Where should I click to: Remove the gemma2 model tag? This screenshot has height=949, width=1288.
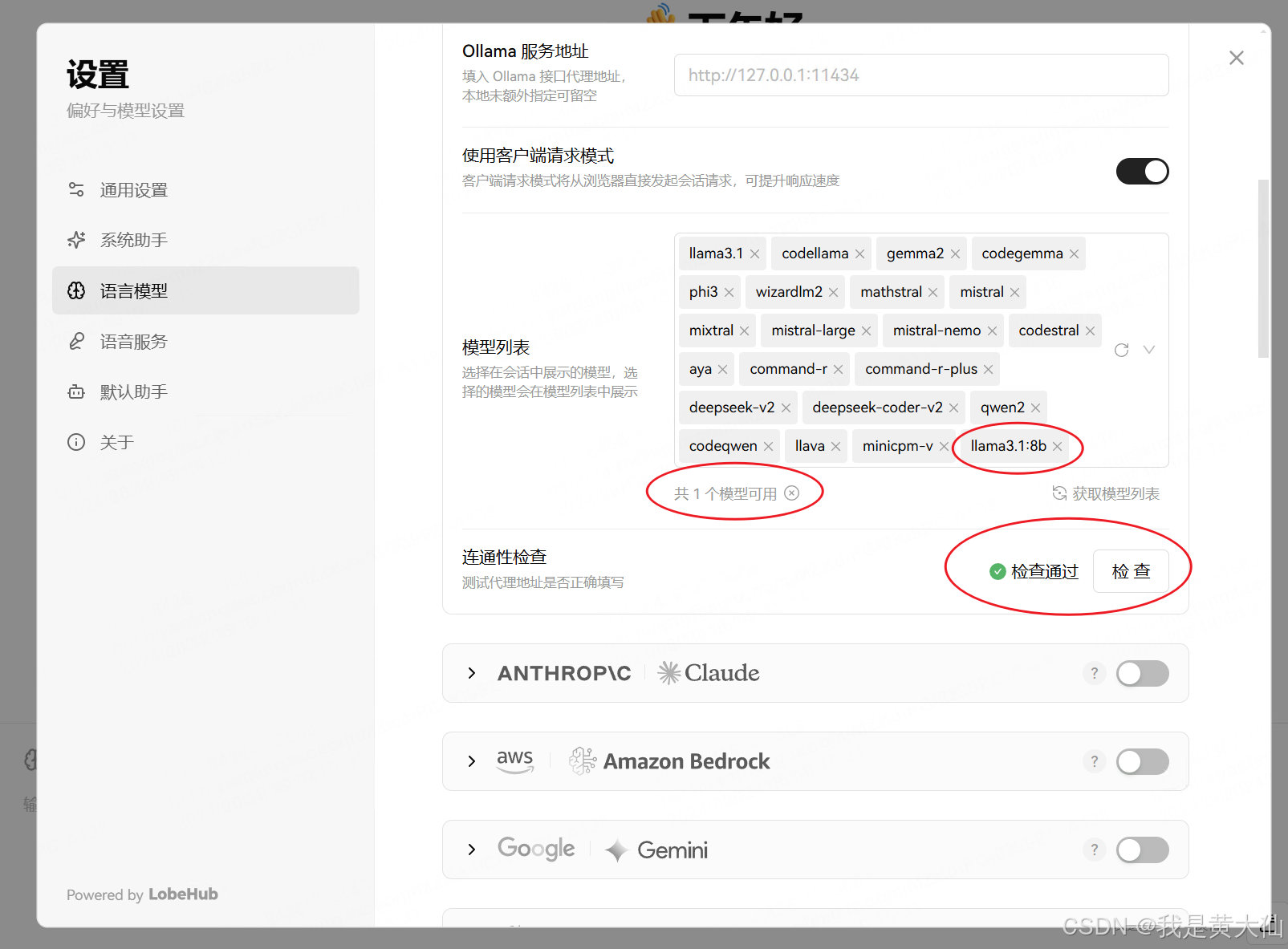click(x=955, y=253)
